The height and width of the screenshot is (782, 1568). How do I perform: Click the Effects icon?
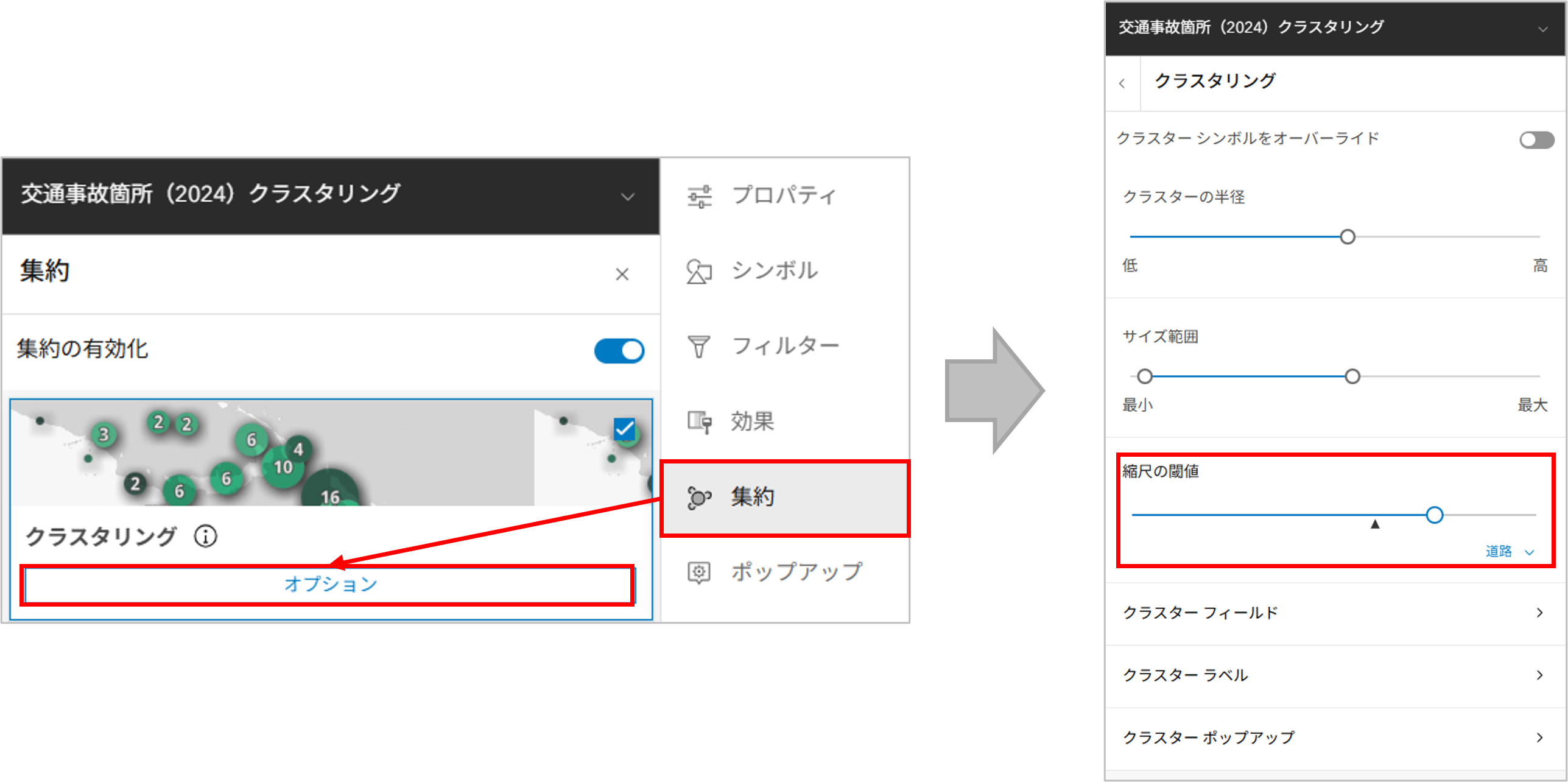(x=699, y=421)
